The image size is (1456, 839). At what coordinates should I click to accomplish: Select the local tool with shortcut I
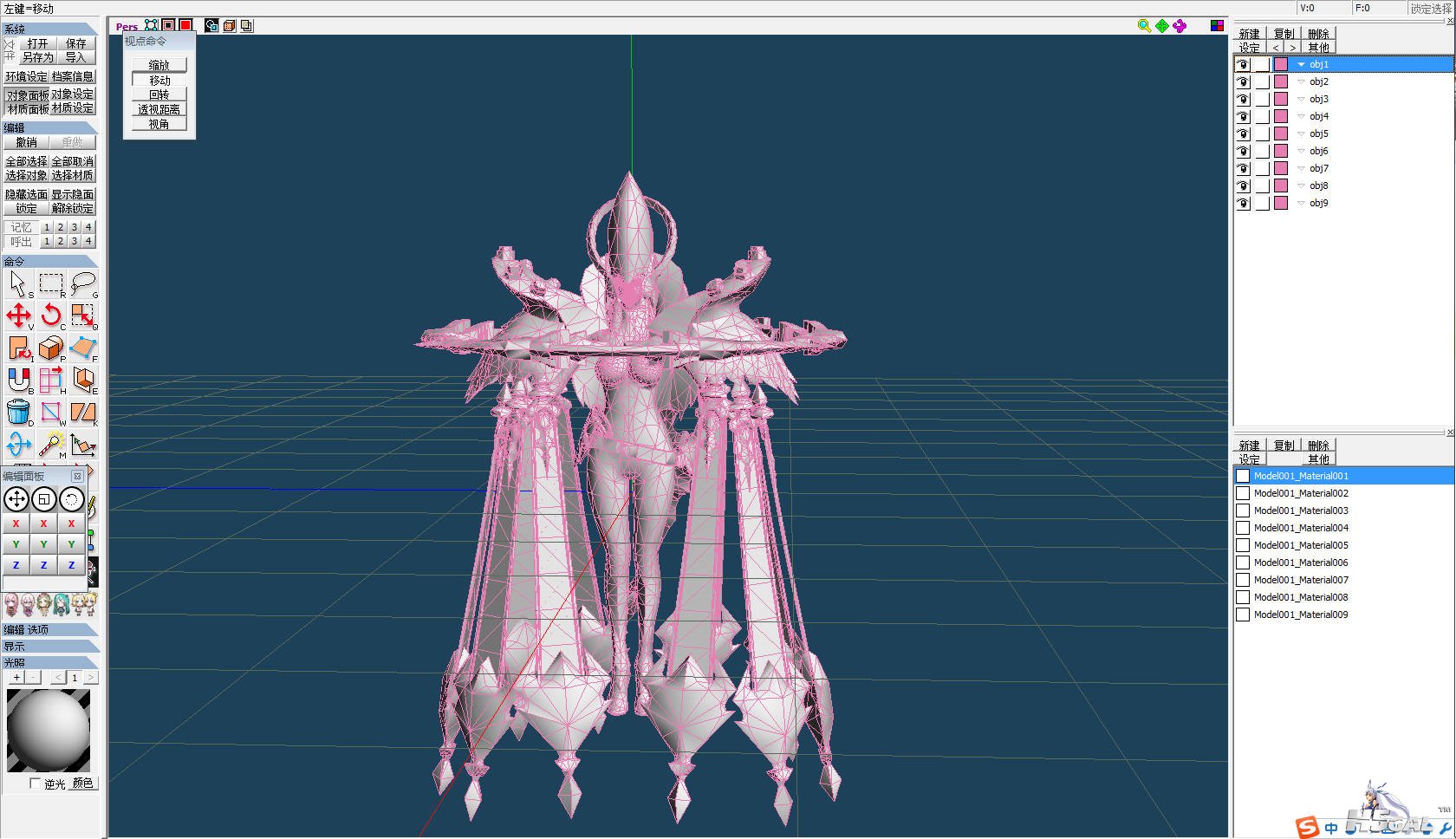click(x=18, y=348)
